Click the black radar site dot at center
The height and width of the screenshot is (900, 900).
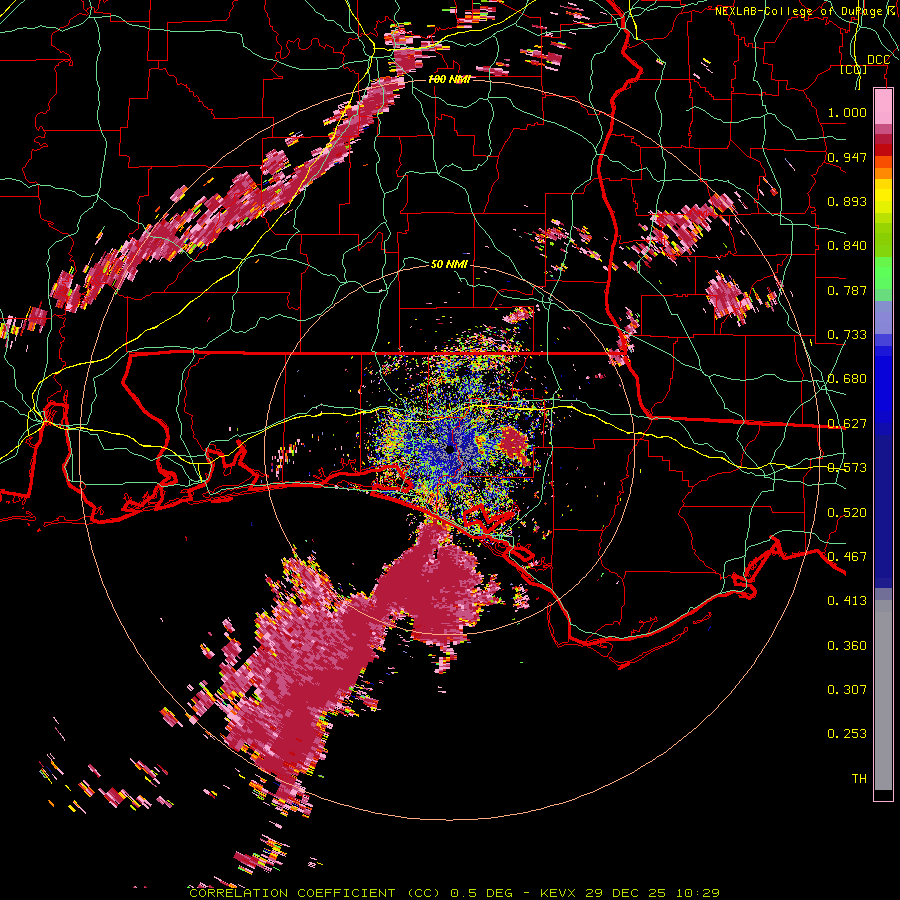pos(451,449)
